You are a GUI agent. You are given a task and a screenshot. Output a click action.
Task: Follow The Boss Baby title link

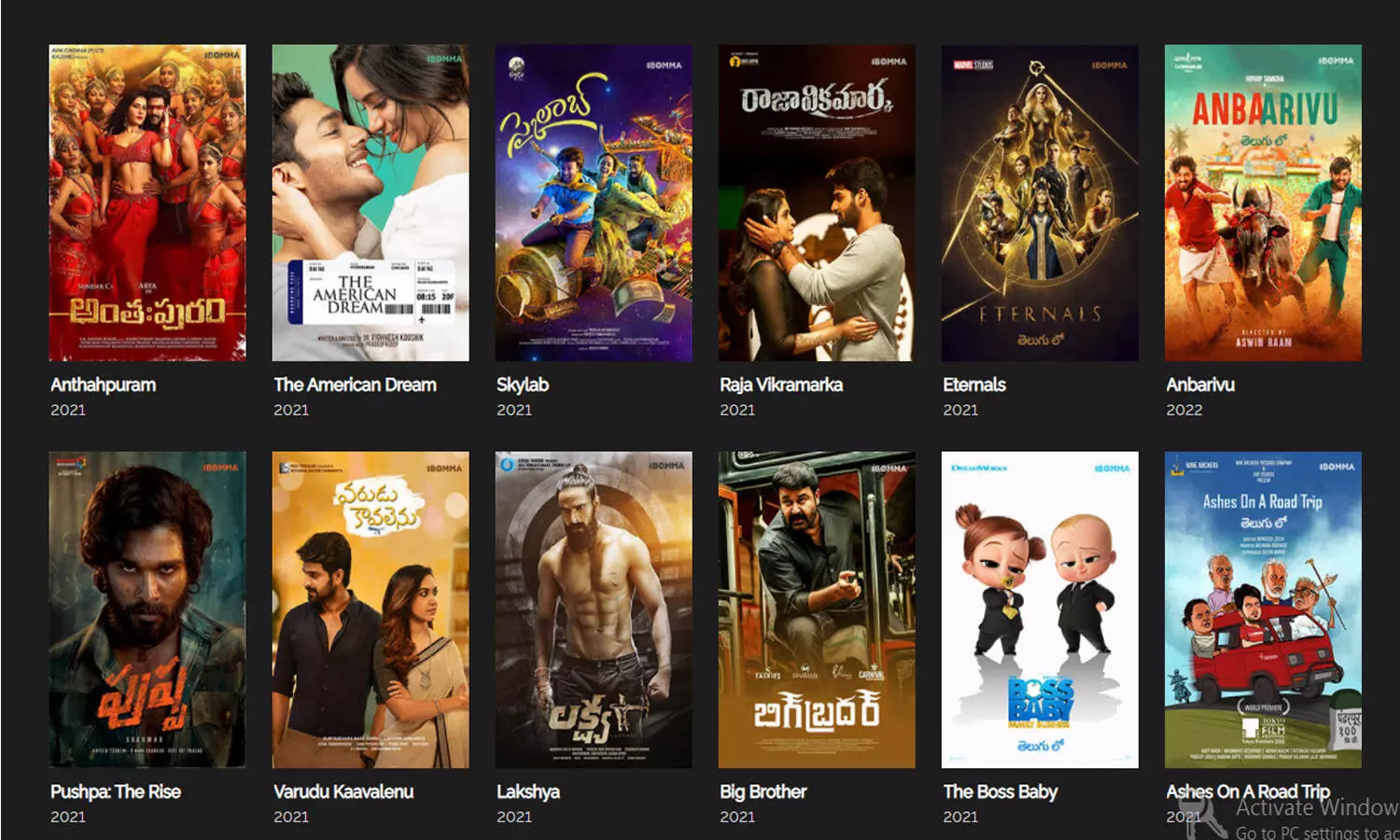(x=1001, y=791)
